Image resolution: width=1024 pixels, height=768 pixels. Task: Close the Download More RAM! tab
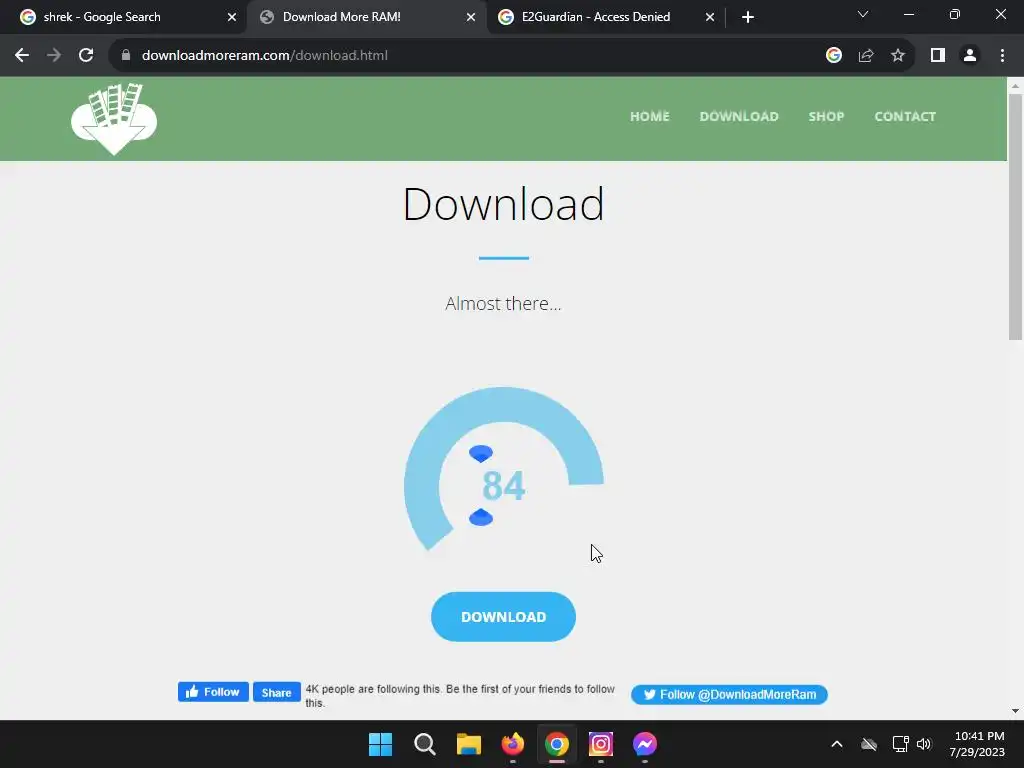[x=471, y=17]
